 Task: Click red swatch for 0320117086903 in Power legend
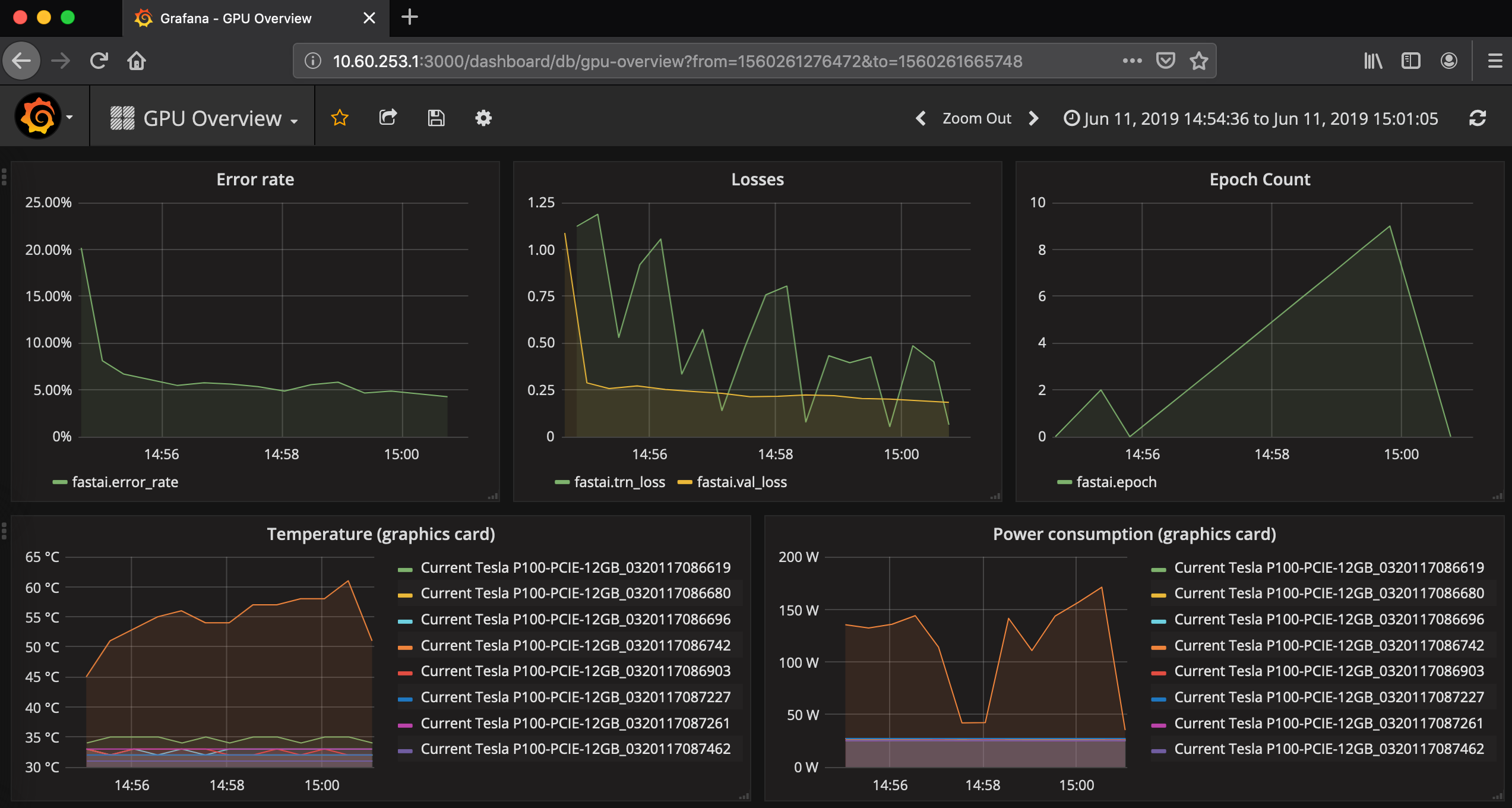click(x=1159, y=673)
